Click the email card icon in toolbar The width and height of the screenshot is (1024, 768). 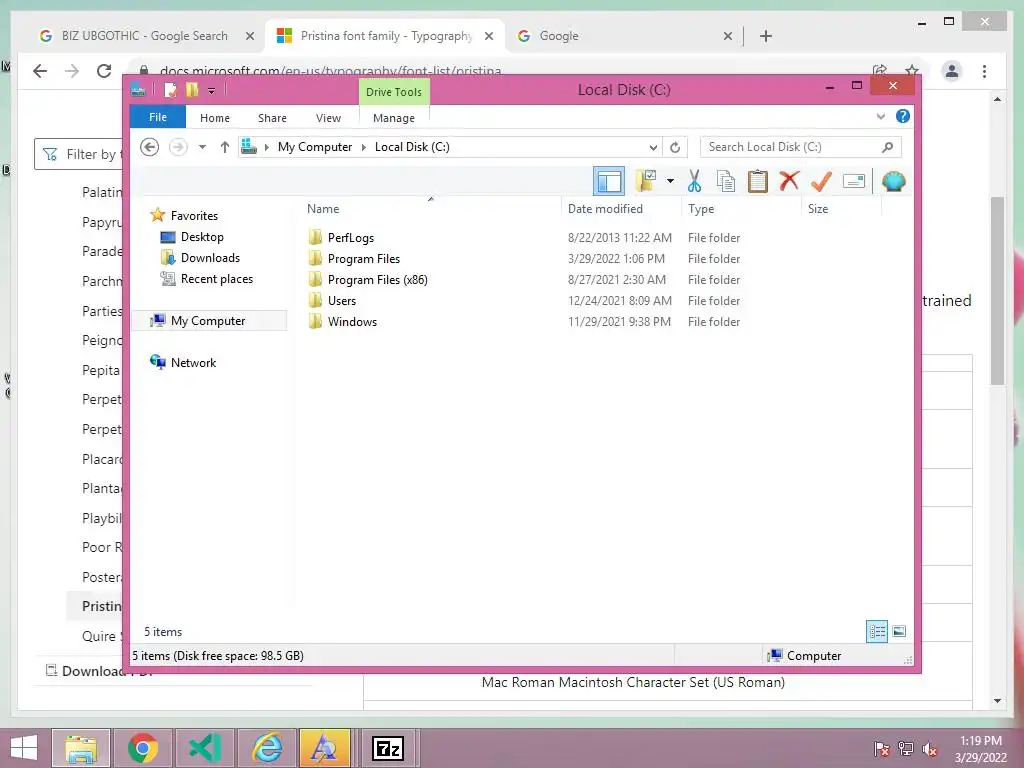tap(854, 181)
